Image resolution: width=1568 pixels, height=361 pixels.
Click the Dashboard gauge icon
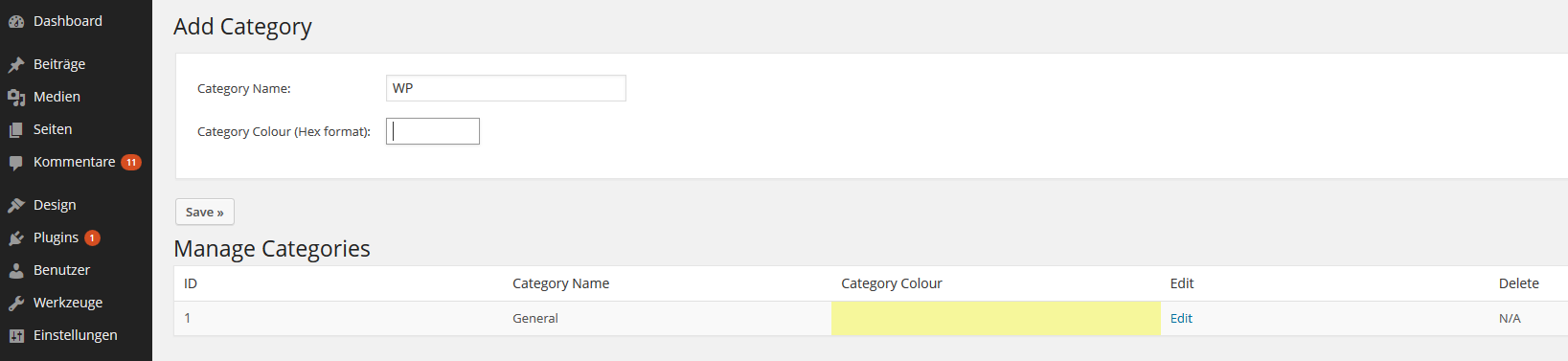point(16,21)
